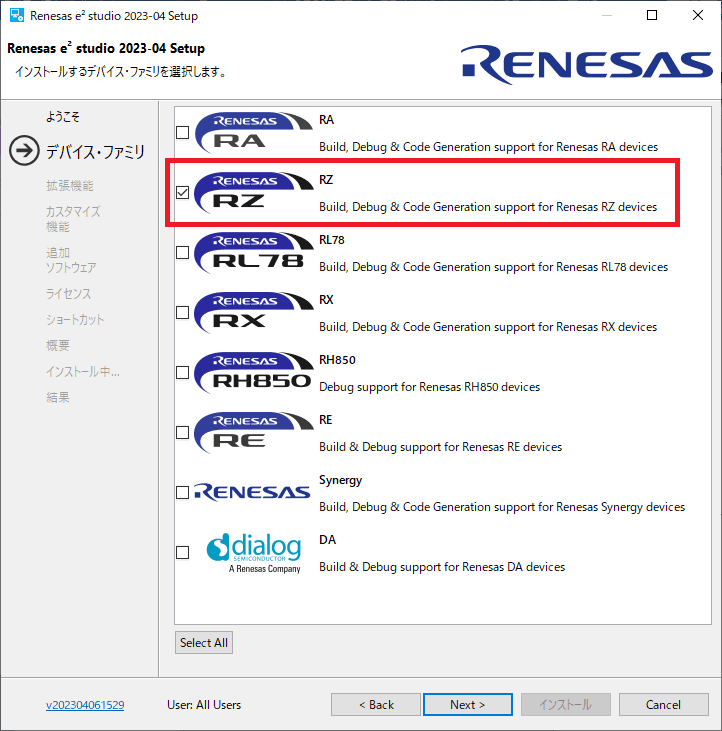Click the Renesas RX family logo
Screen dimensions: 722x731
(254, 312)
